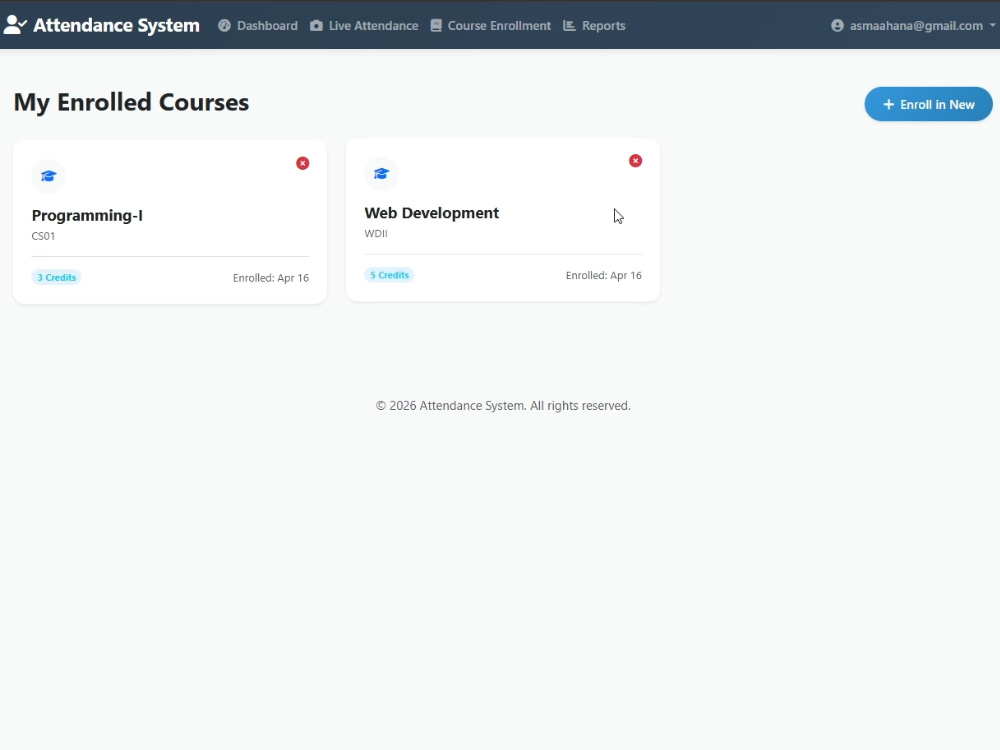Expand the asmaahana@gmail.com account dropdown arrow

[x=992, y=26]
